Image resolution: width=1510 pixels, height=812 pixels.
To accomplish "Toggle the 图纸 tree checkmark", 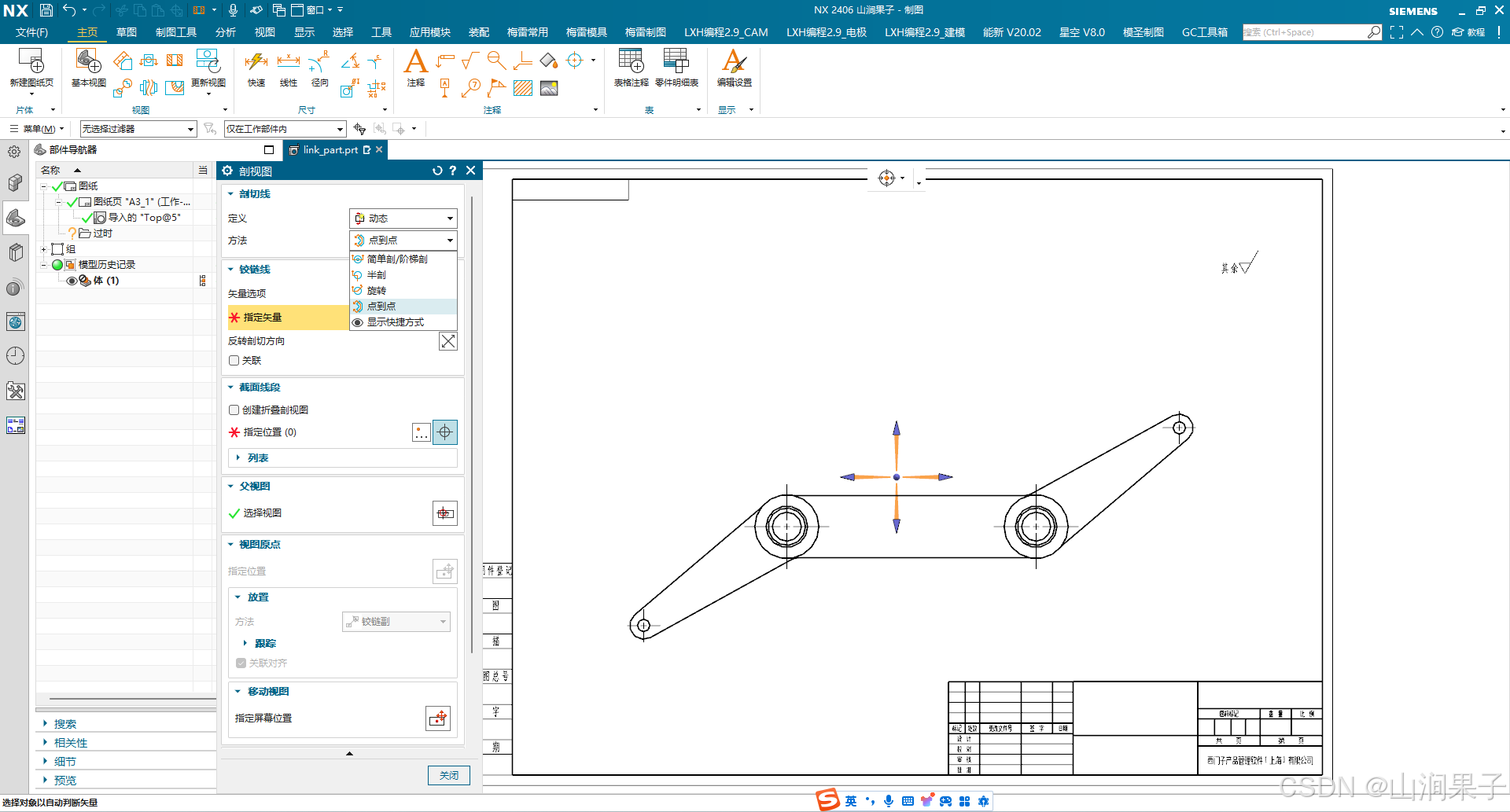I will click(x=57, y=186).
